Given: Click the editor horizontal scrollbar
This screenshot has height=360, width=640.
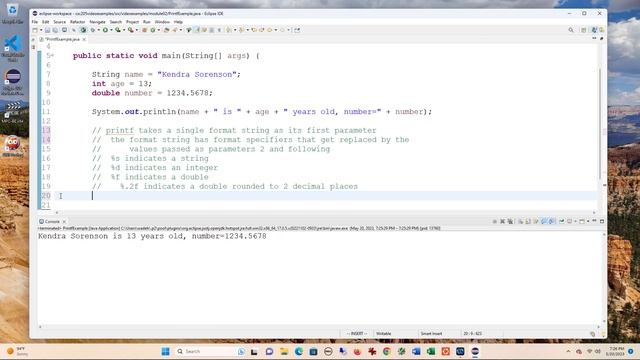Looking at the screenshot, I should [325, 212].
